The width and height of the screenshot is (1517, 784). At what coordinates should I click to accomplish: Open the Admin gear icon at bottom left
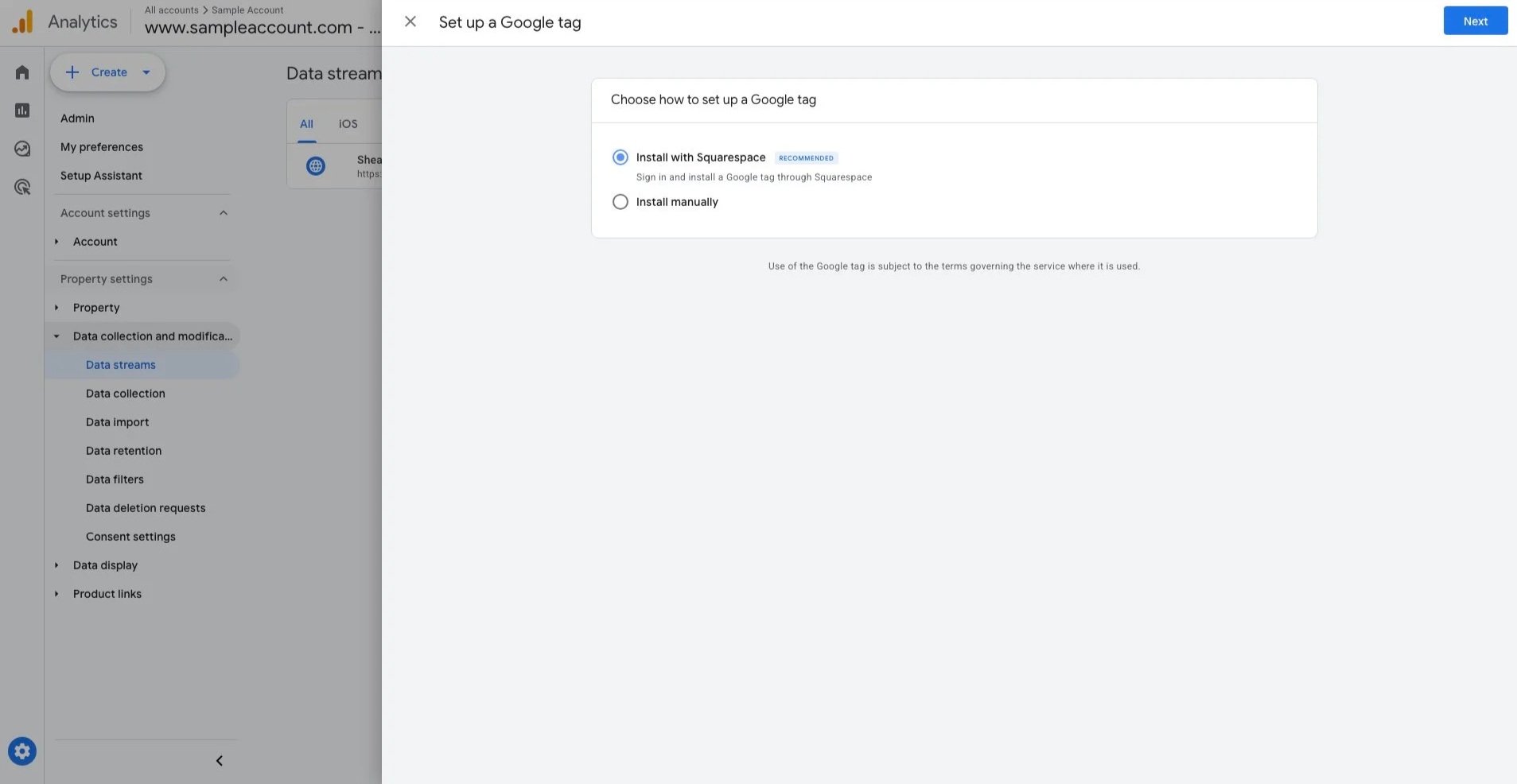22,751
